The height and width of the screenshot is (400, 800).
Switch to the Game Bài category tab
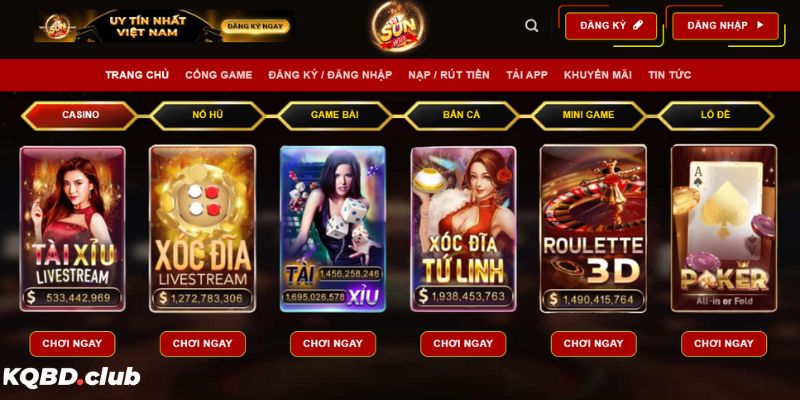click(x=335, y=115)
